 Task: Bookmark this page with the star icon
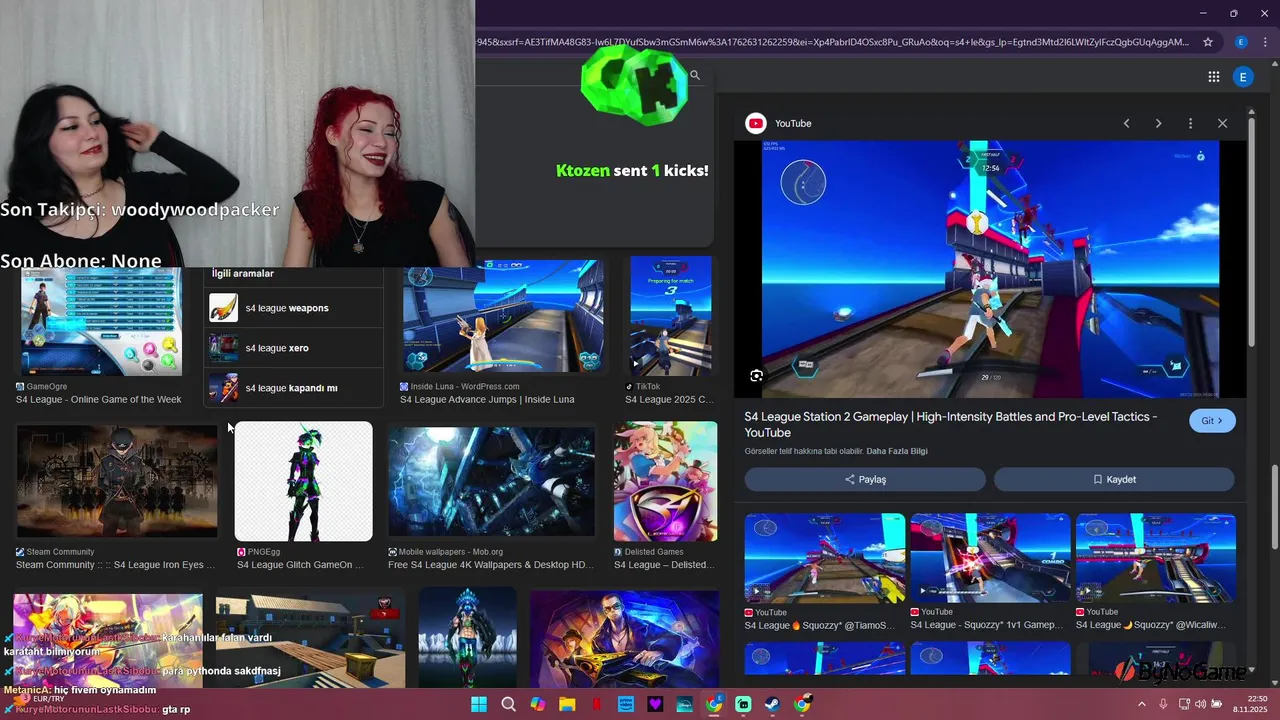1208,42
